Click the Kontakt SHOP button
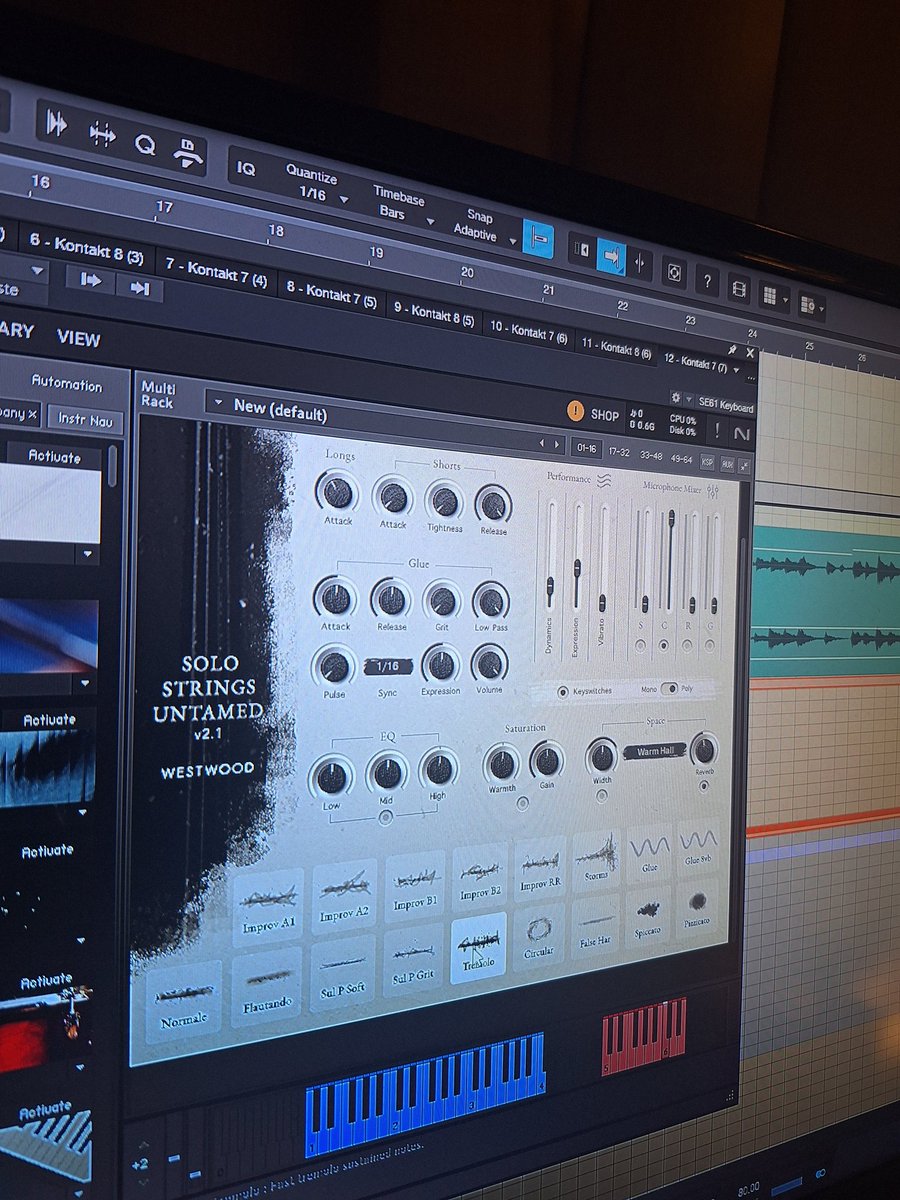900x1200 pixels. tap(605, 415)
